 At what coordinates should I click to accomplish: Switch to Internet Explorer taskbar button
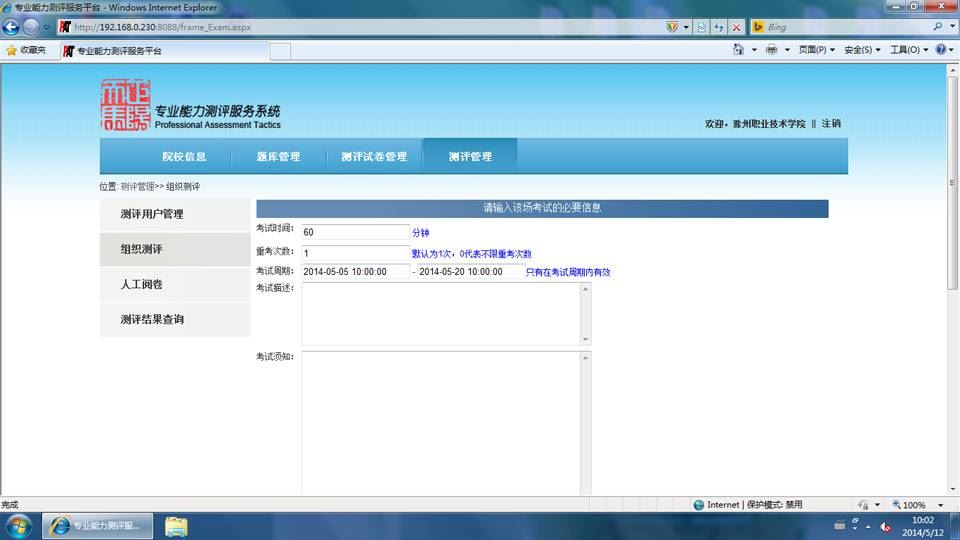pyautogui.click(x=97, y=526)
